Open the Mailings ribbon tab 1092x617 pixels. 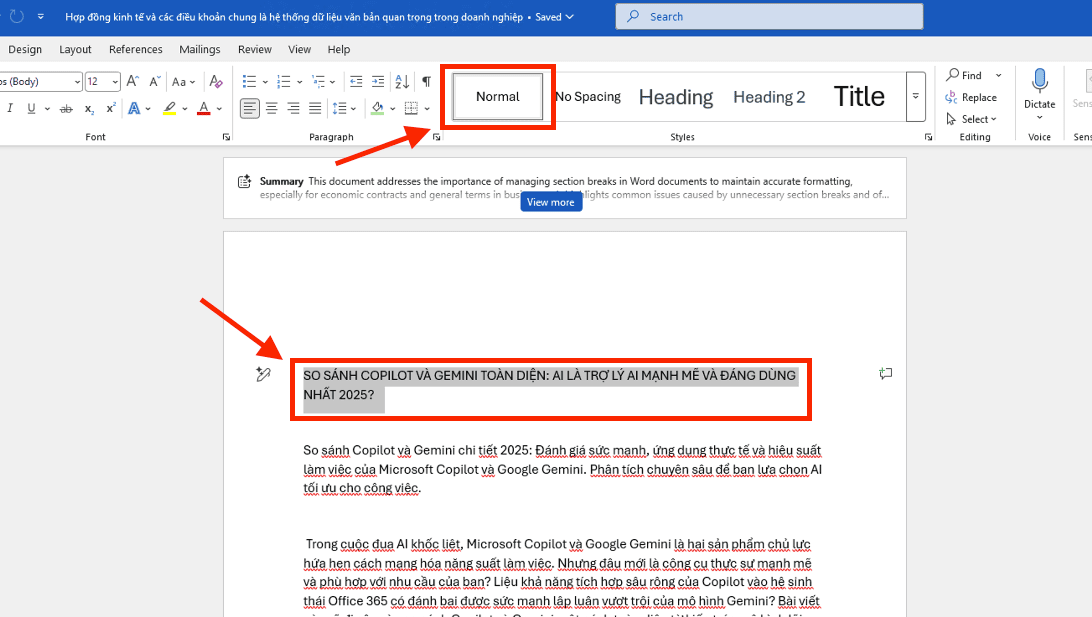(200, 49)
